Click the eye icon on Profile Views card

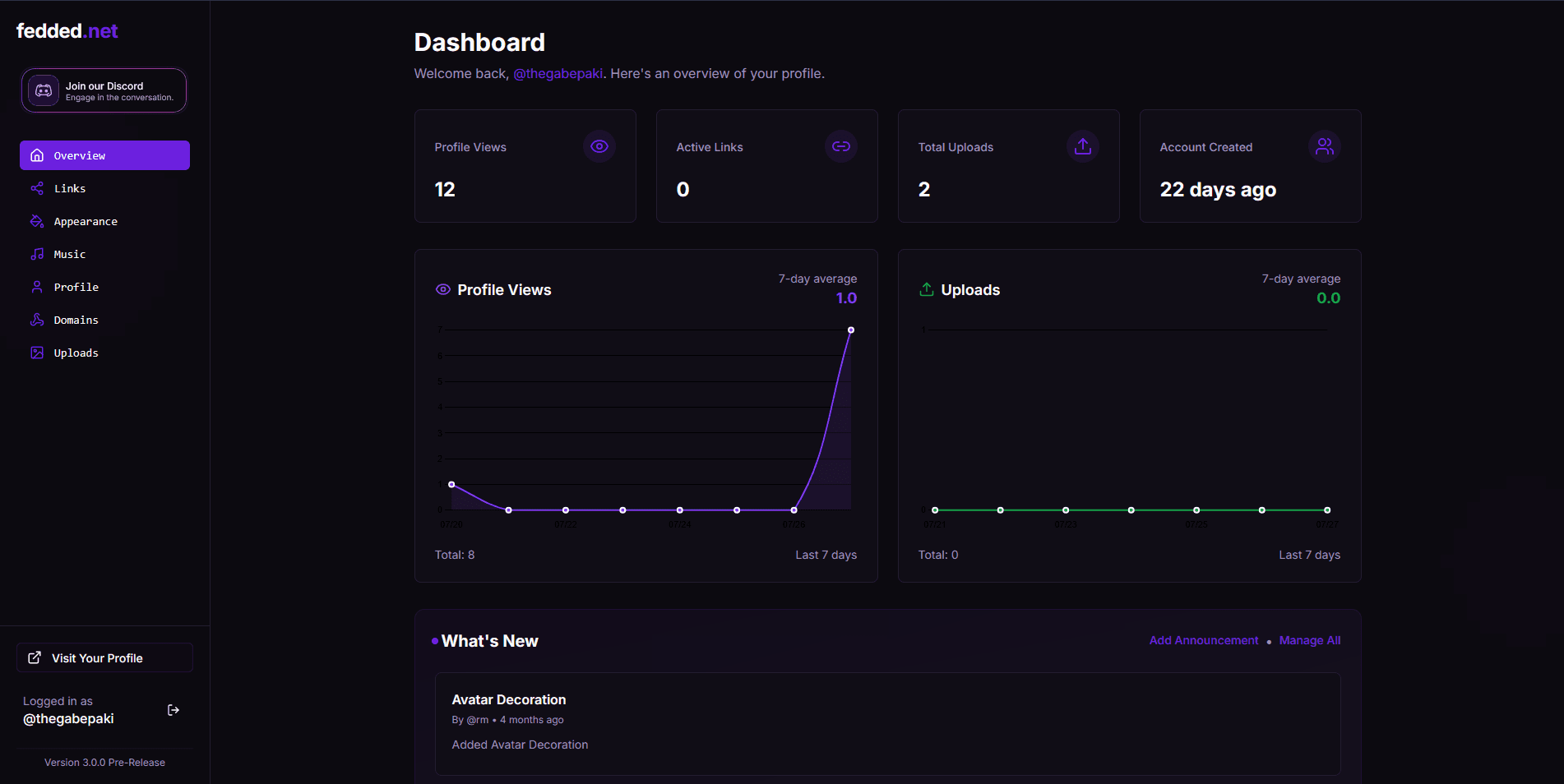tap(599, 146)
